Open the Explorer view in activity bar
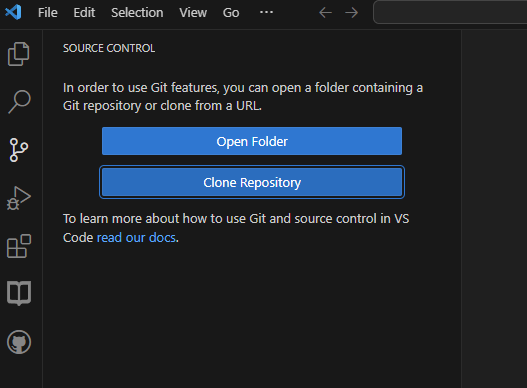This screenshot has height=388, width=527. click(x=19, y=54)
